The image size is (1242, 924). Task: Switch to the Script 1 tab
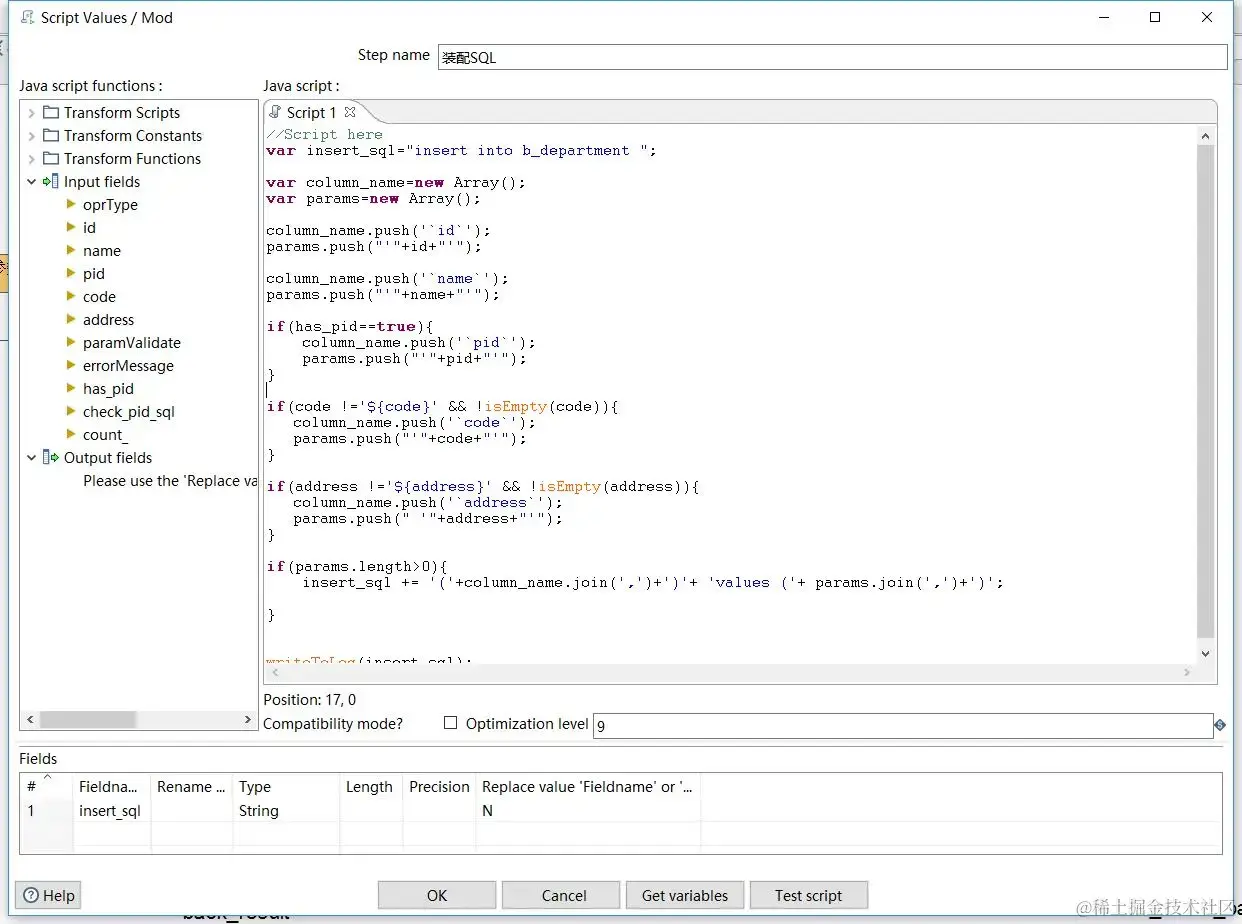[312, 113]
